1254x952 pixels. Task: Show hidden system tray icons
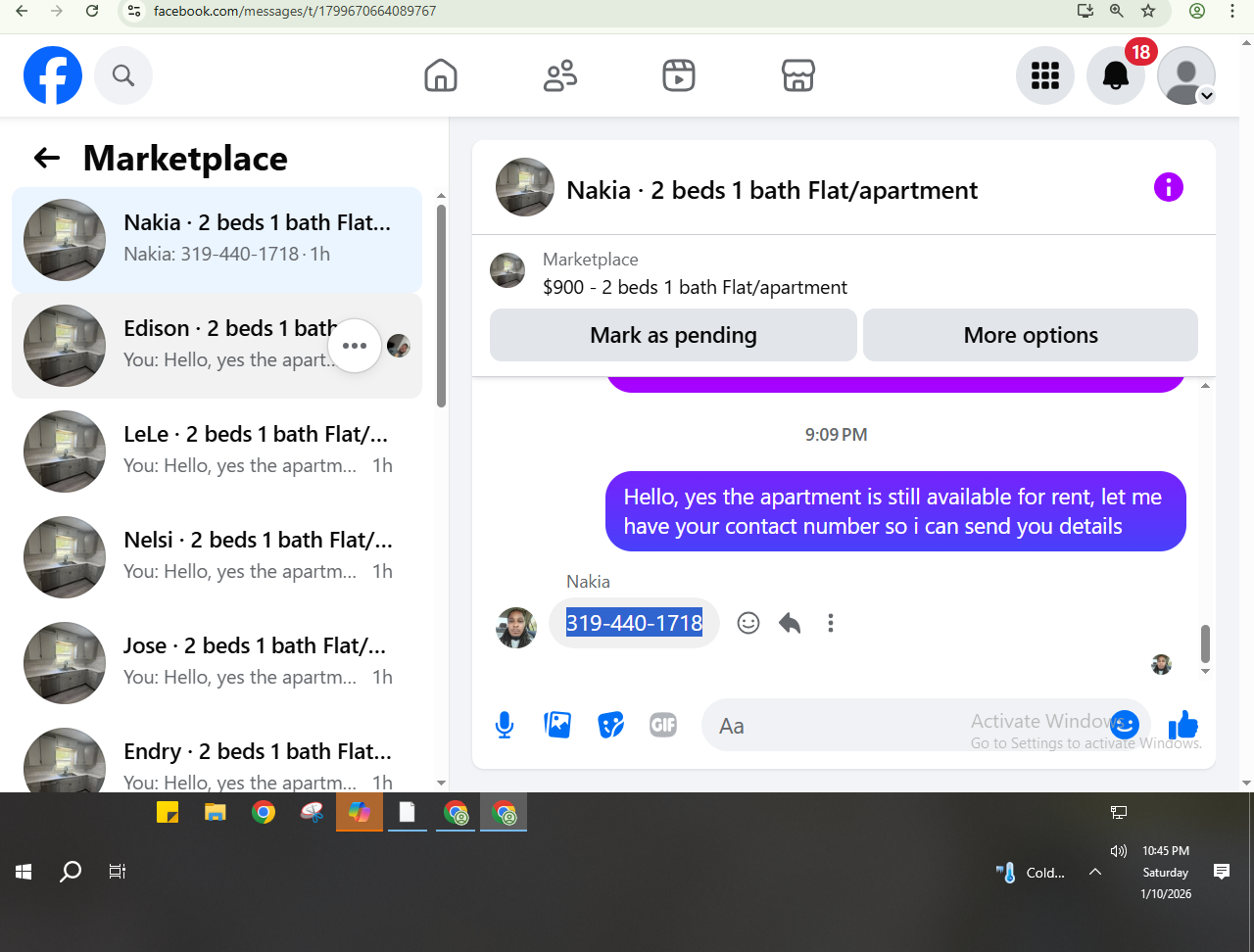[1095, 872]
